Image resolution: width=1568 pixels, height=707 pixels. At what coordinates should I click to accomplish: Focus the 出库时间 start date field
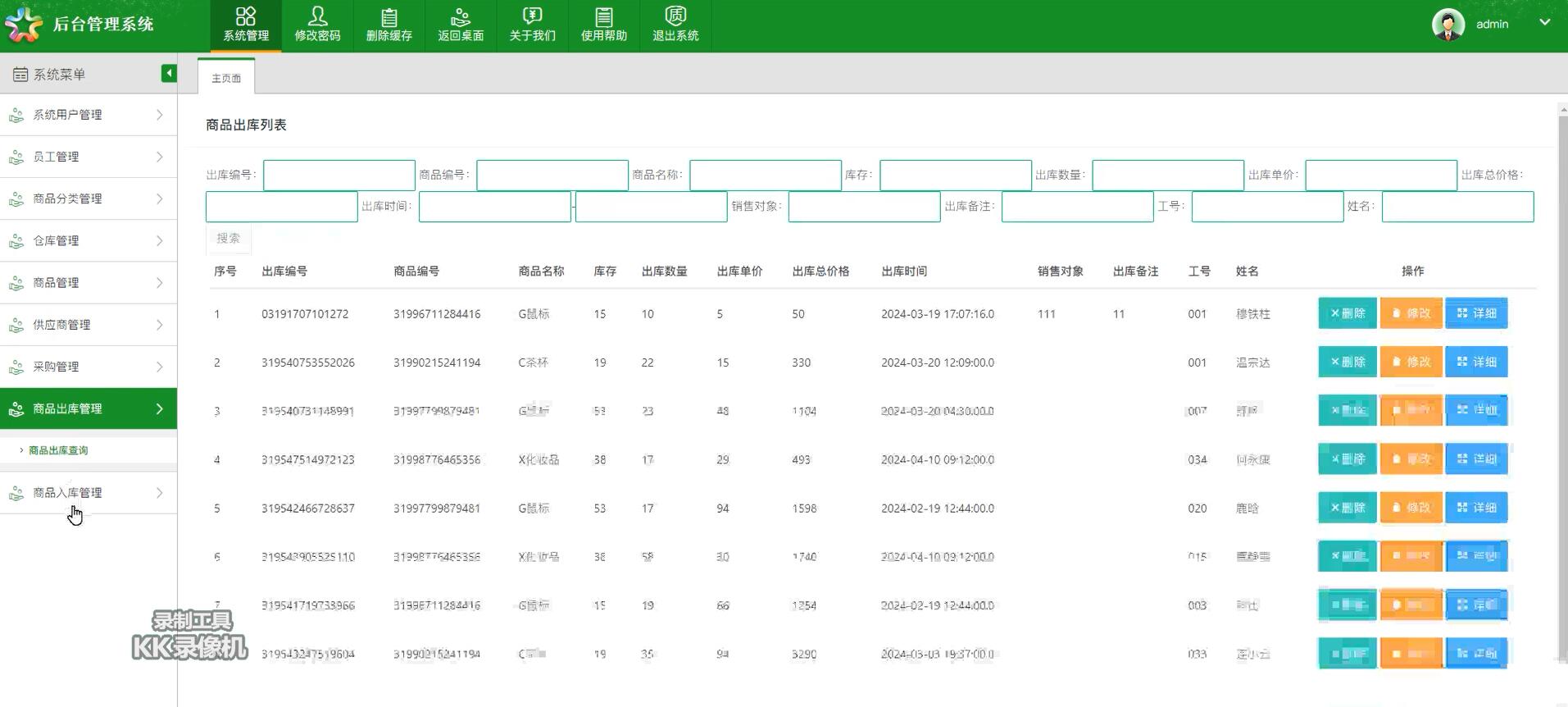click(x=495, y=207)
